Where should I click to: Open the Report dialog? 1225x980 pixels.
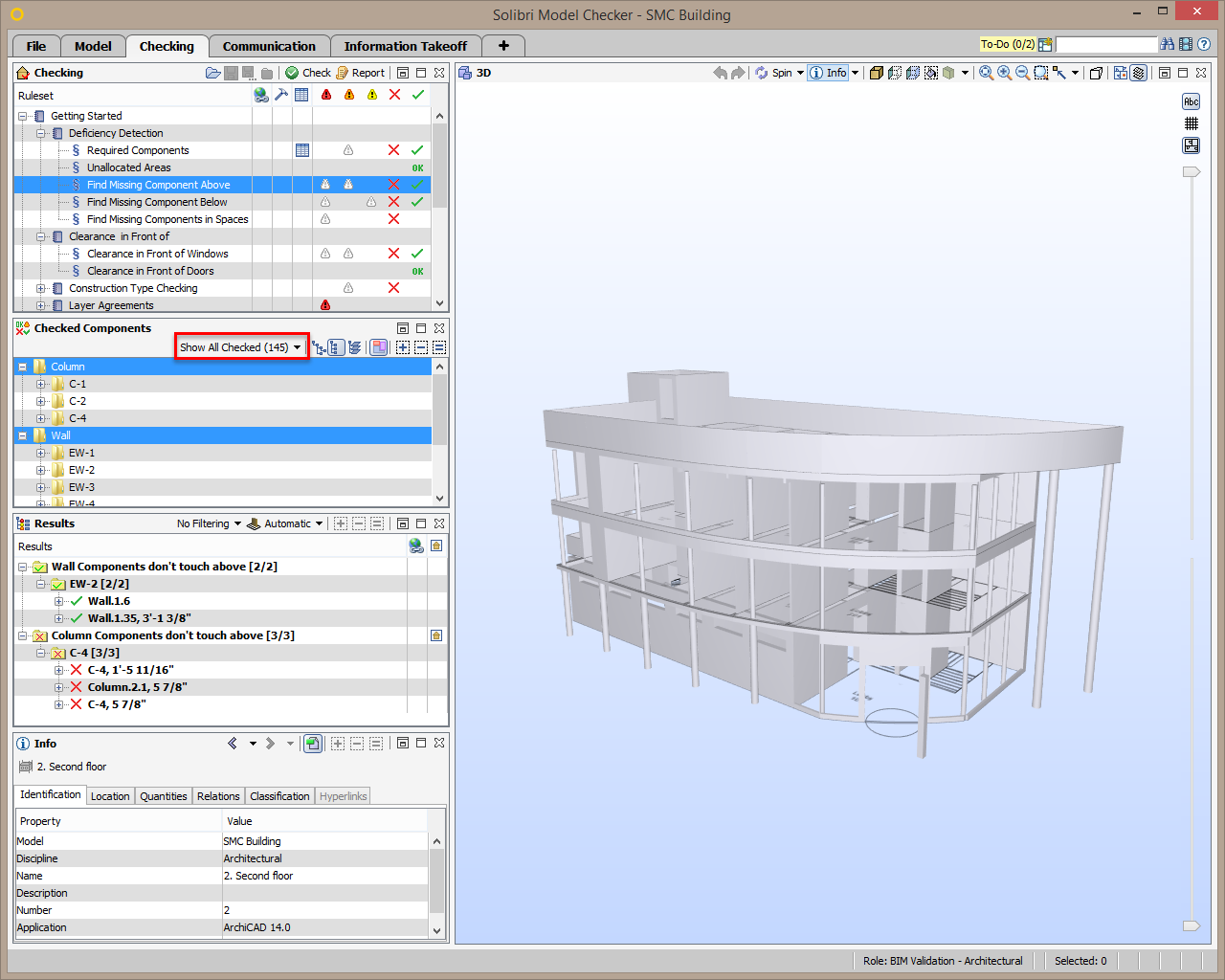(x=360, y=72)
